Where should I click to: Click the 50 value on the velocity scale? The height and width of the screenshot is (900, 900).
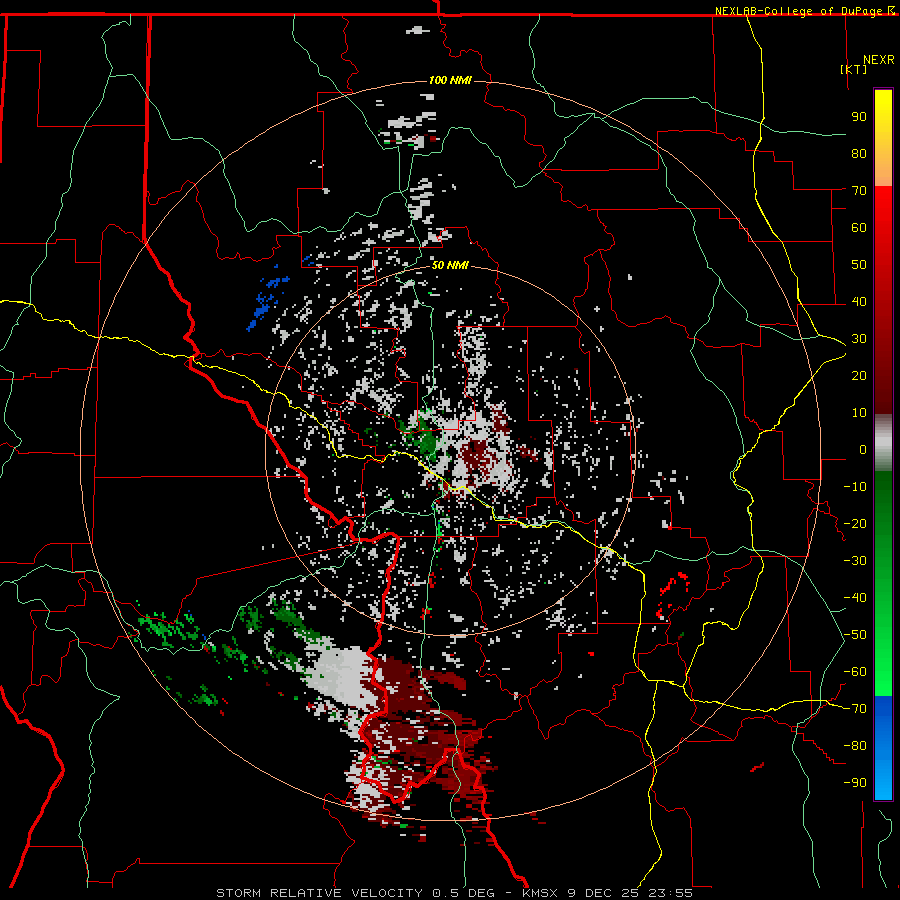coord(859,265)
